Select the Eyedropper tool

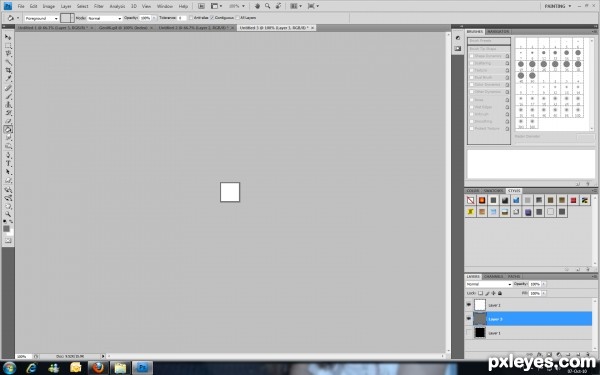click(8, 79)
